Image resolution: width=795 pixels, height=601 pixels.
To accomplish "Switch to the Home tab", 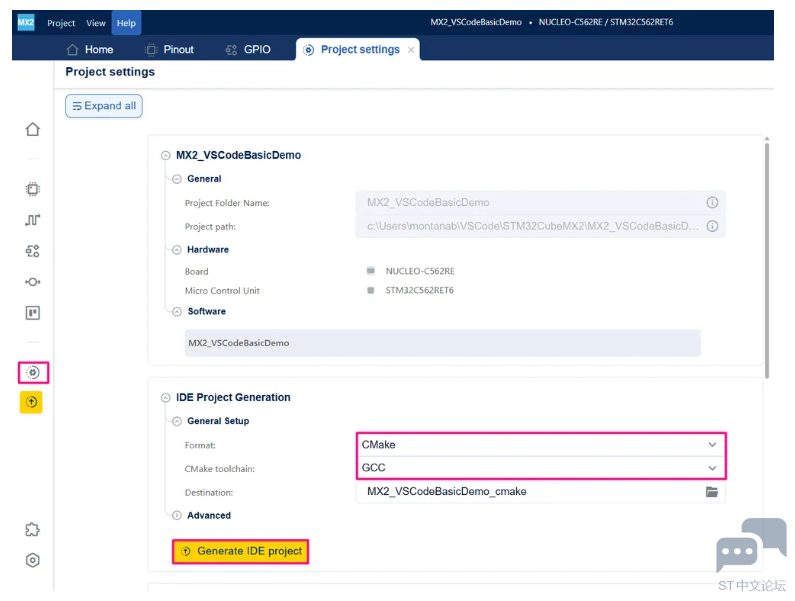I will coord(90,50).
